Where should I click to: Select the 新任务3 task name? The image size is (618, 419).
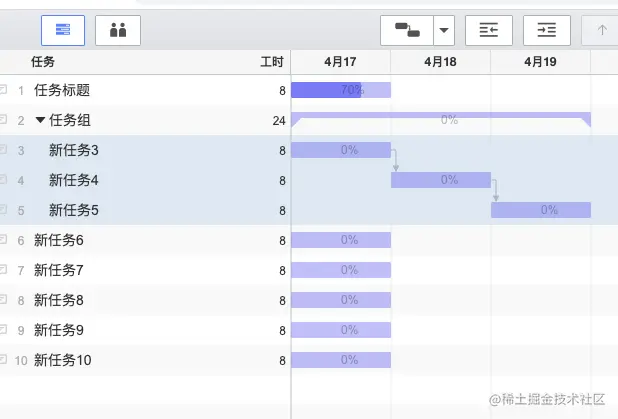74,150
